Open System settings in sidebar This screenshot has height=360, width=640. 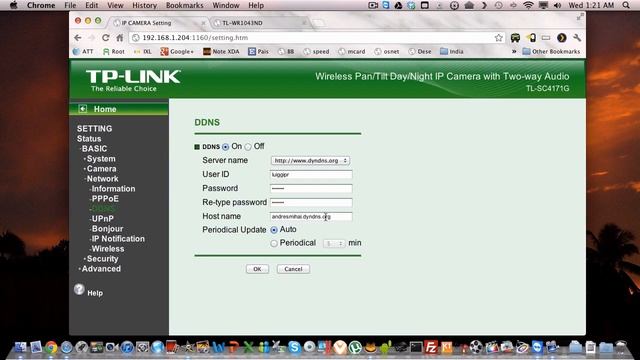(101, 159)
